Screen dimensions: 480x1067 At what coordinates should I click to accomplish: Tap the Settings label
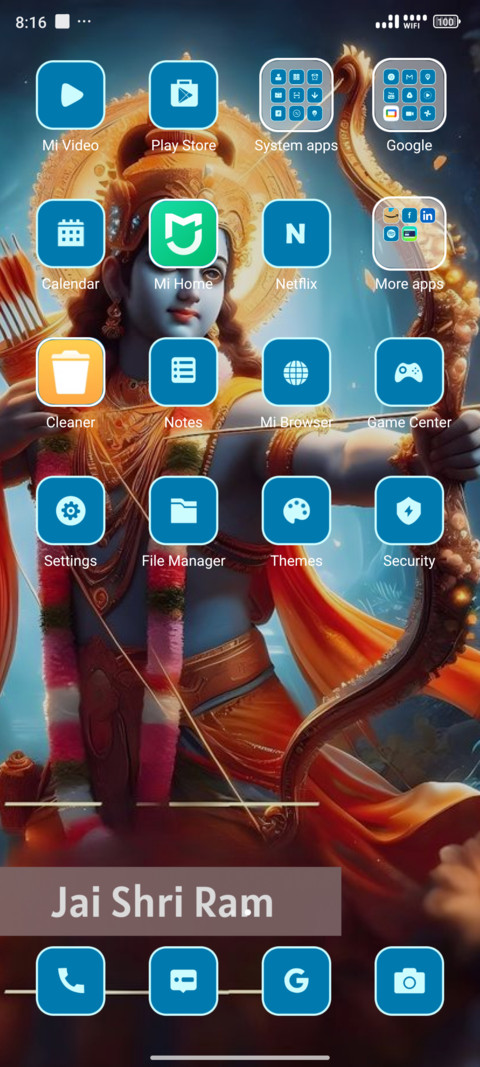[70, 561]
